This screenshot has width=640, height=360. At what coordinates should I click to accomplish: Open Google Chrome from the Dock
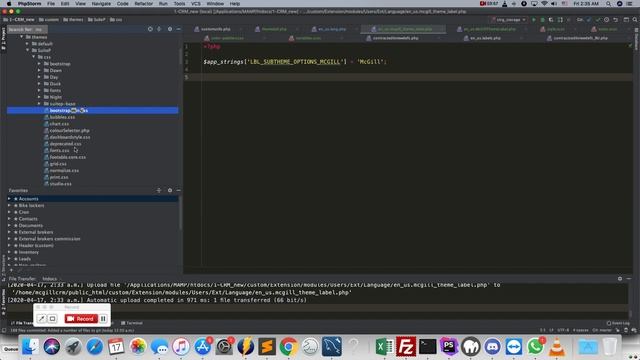288,347
